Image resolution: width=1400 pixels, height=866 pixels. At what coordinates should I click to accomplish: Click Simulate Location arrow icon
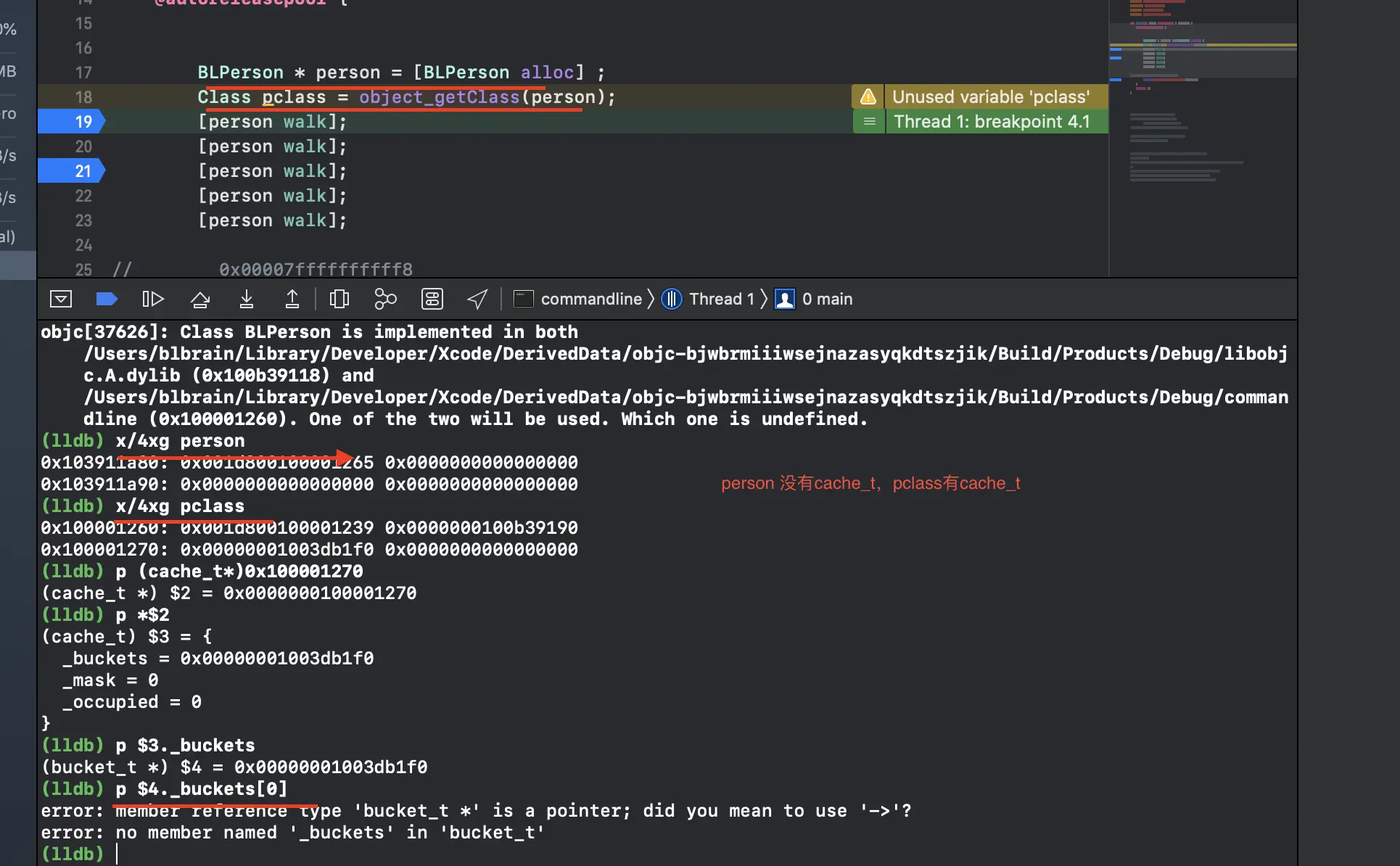(x=477, y=299)
